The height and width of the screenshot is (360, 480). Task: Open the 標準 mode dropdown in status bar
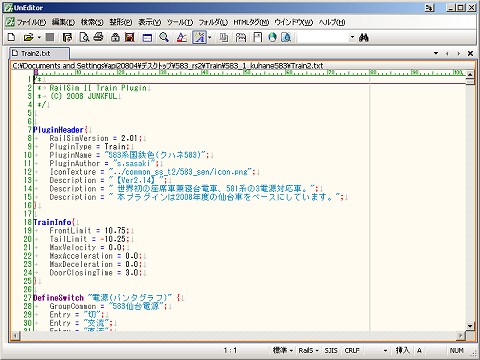283,350
